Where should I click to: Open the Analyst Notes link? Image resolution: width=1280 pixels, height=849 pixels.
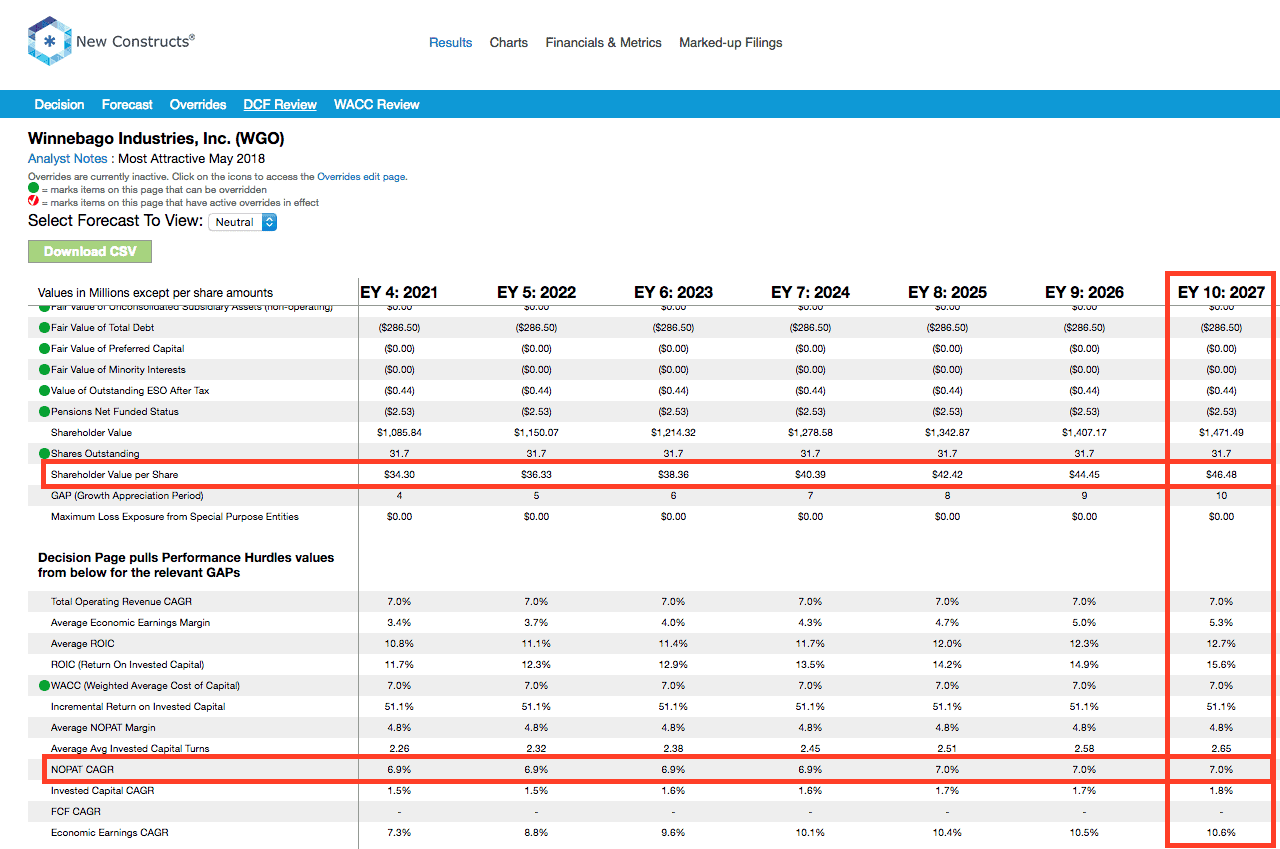(68, 158)
